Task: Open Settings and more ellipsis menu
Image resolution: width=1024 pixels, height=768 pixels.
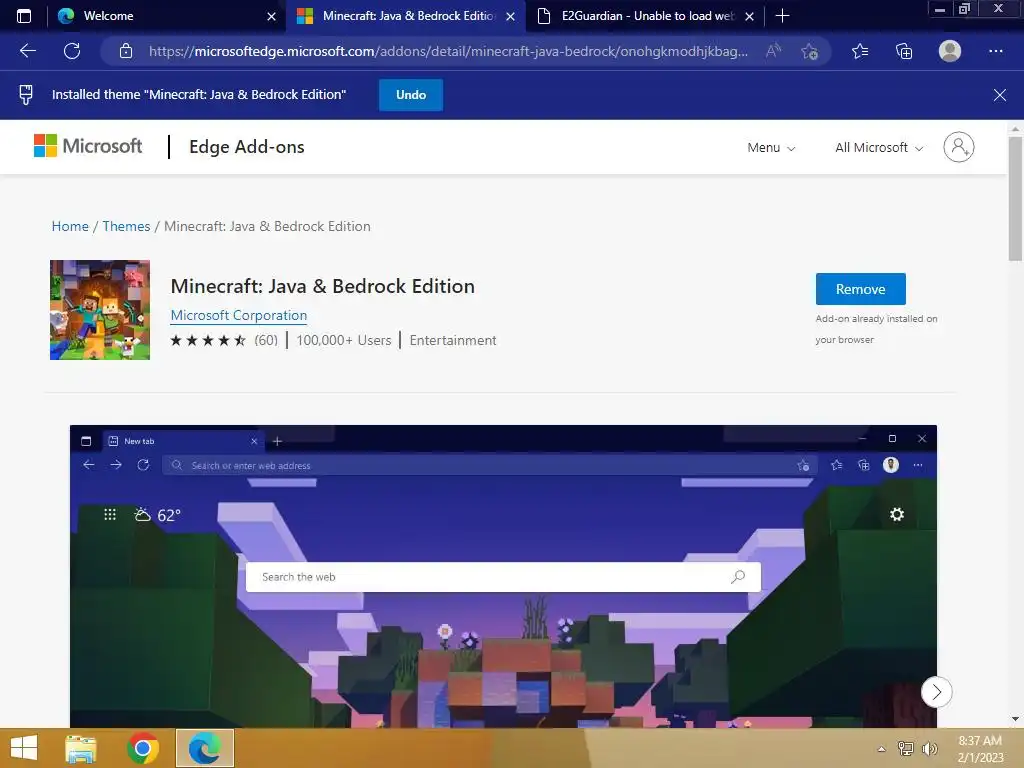Action: click(995, 51)
